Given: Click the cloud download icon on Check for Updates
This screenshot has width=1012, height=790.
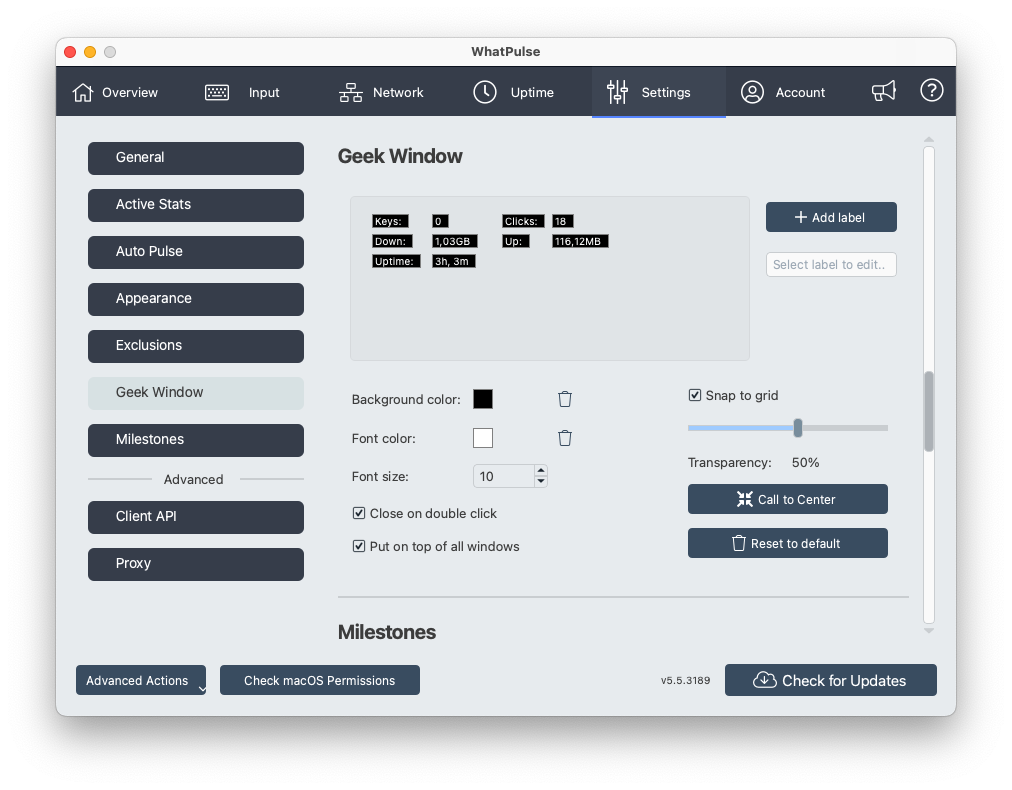Looking at the screenshot, I should tap(765, 680).
